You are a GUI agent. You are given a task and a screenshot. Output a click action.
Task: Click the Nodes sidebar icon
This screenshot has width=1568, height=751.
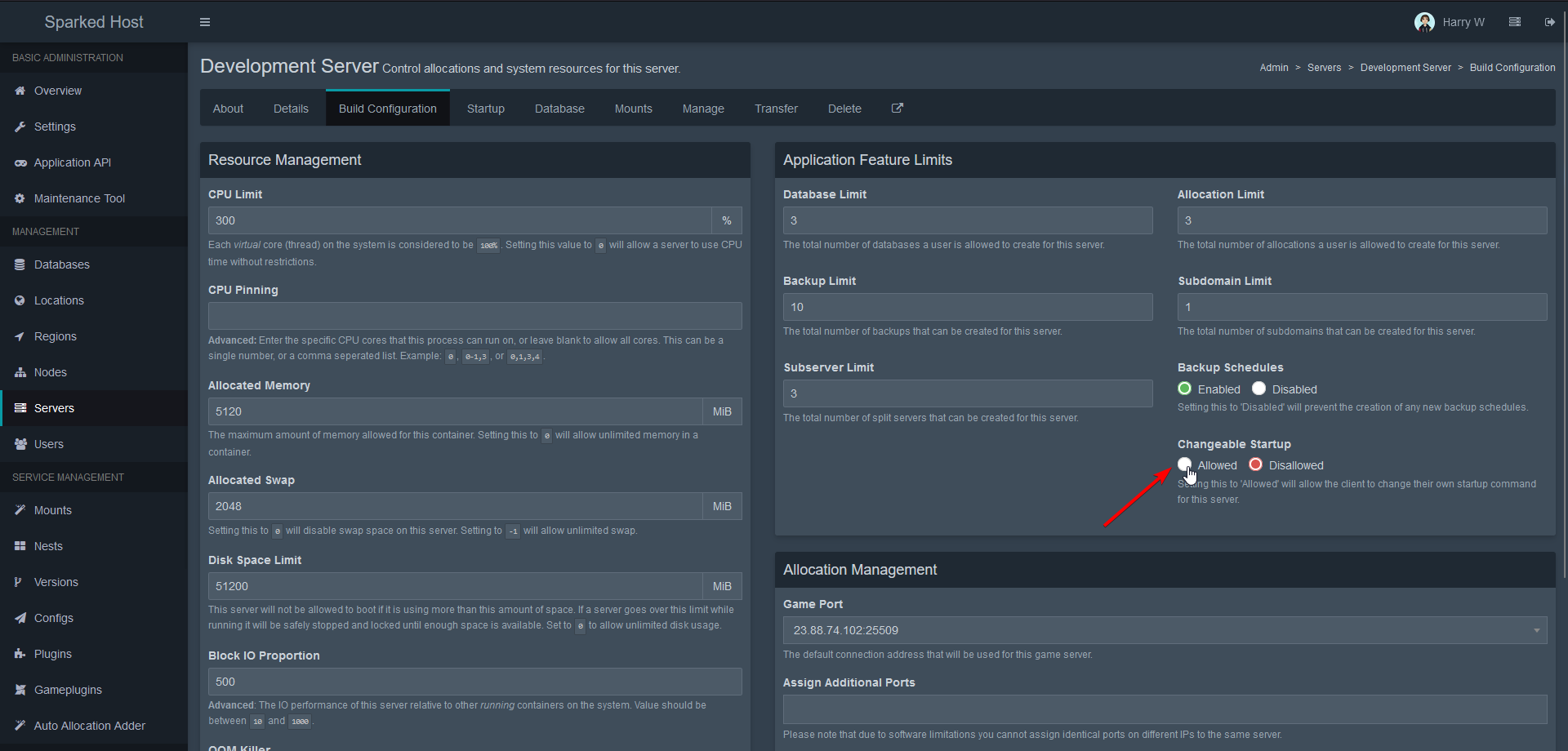click(x=19, y=371)
